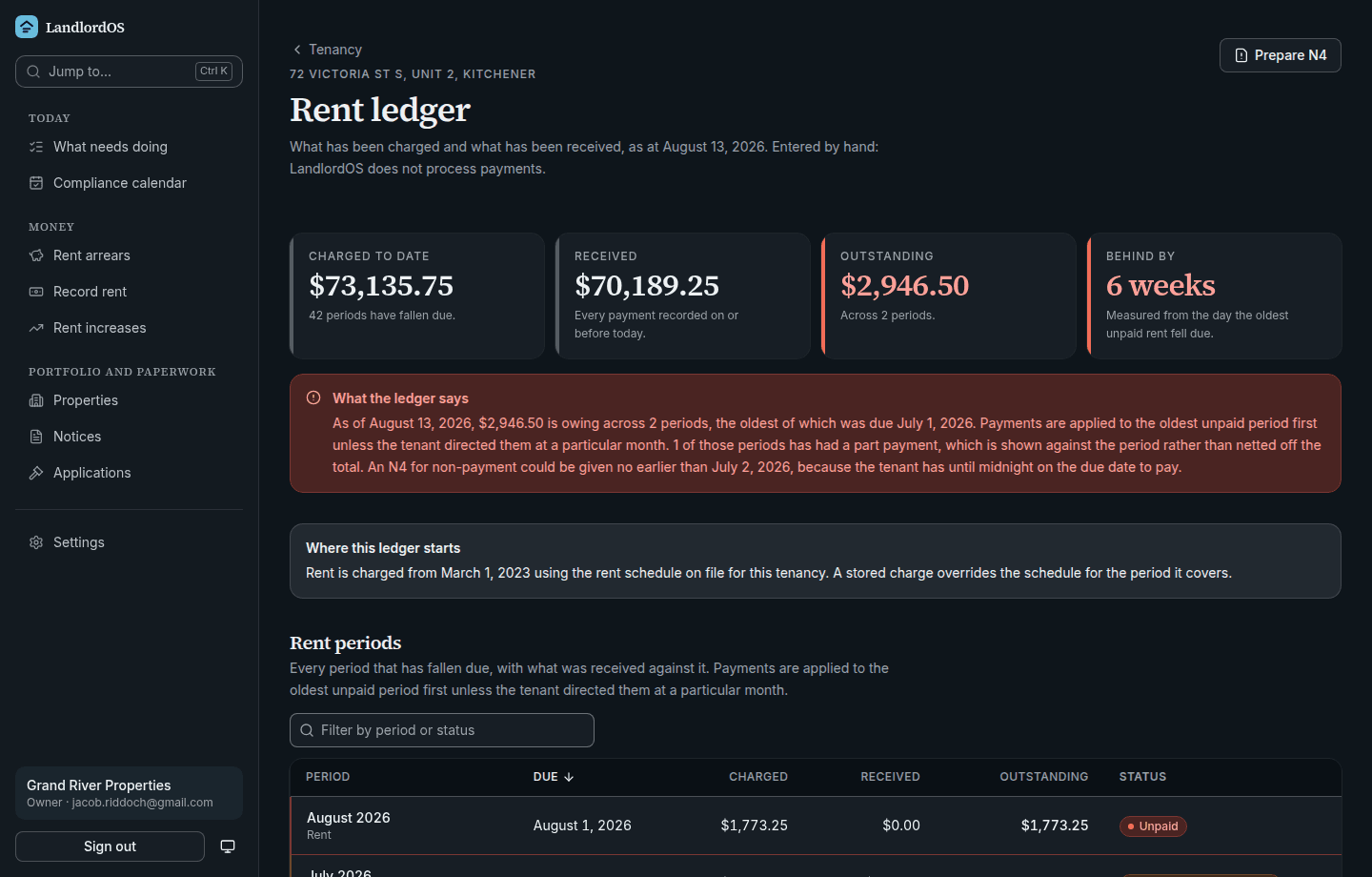Open Record rent banknote icon
The width and height of the screenshot is (1372, 877).
pyautogui.click(x=36, y=292)
